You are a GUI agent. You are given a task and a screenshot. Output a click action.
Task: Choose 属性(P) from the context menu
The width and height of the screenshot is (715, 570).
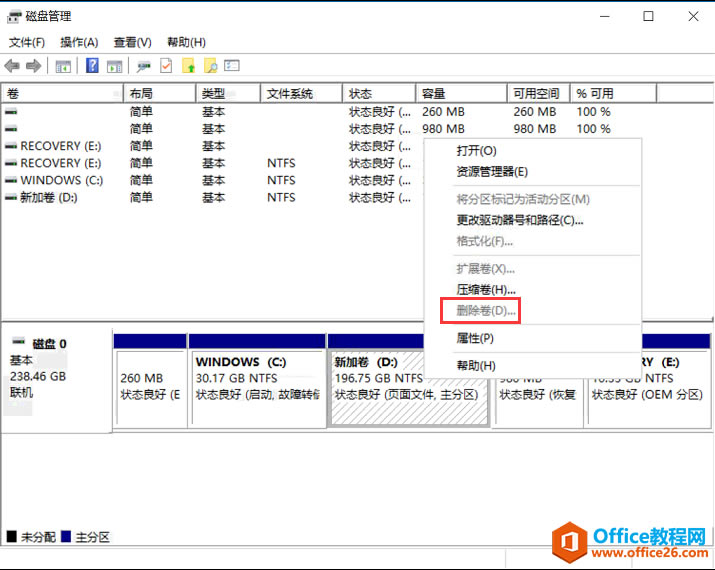click(x=475, y=338)
